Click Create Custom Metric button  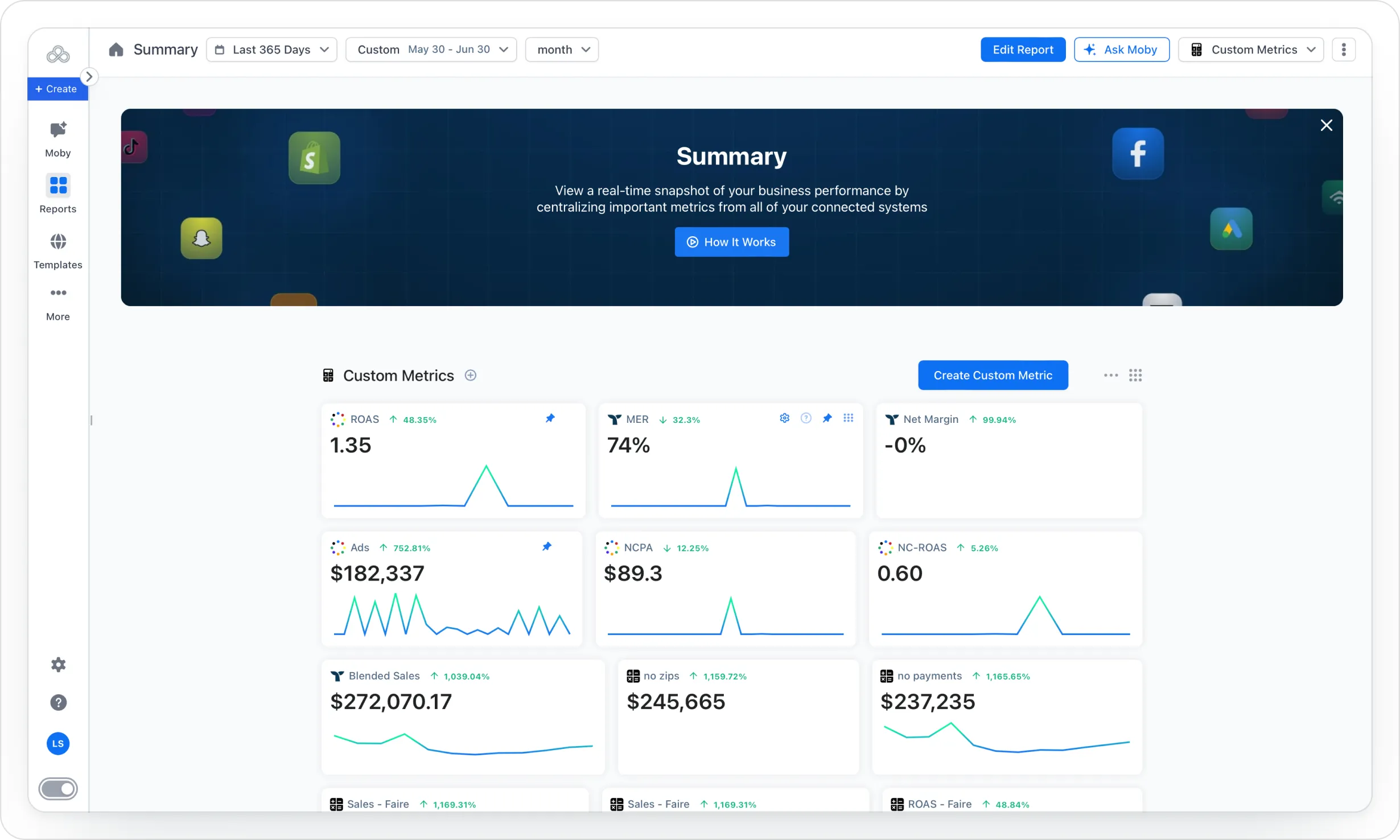click(x=993, y=375)
